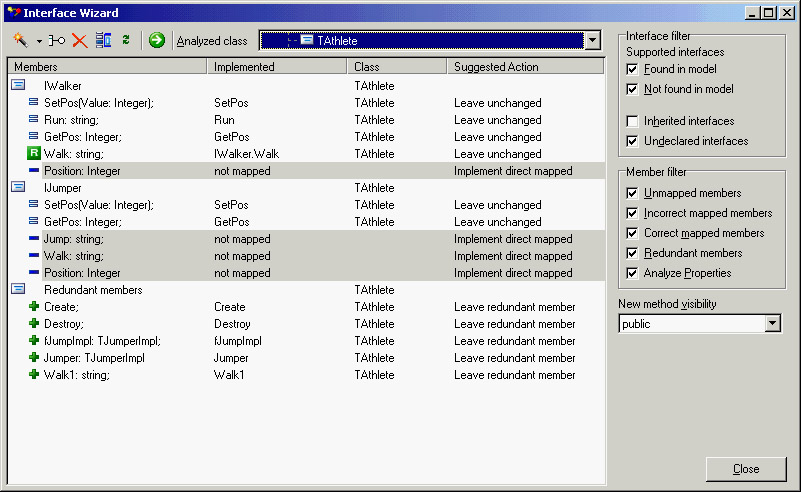
Task: Open the Analyzed class dropdown
Action: point(592,41)
